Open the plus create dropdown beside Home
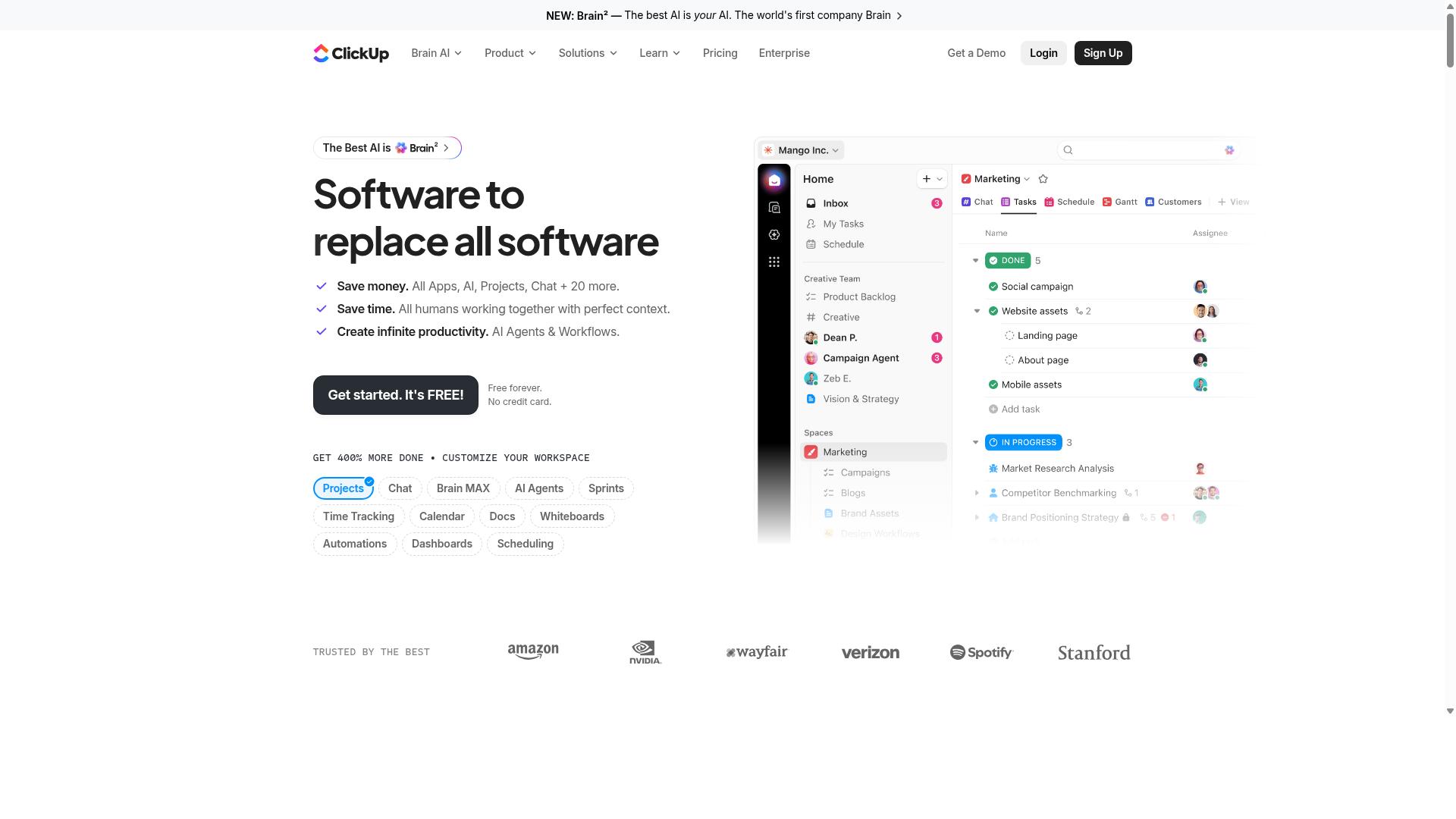Screen dimensions: 1456x819 [x=932, y=179]
